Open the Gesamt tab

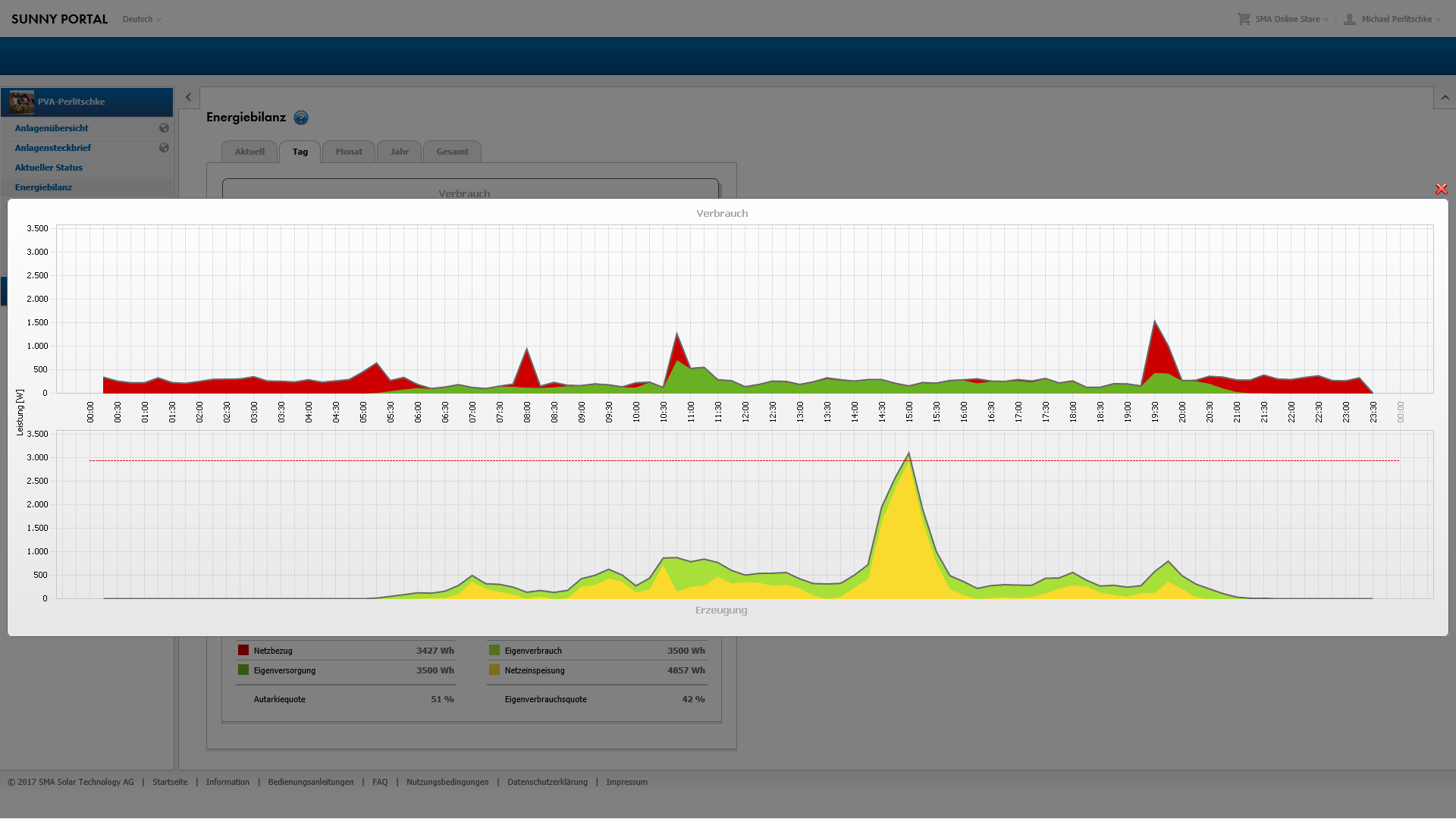point(452,152)
